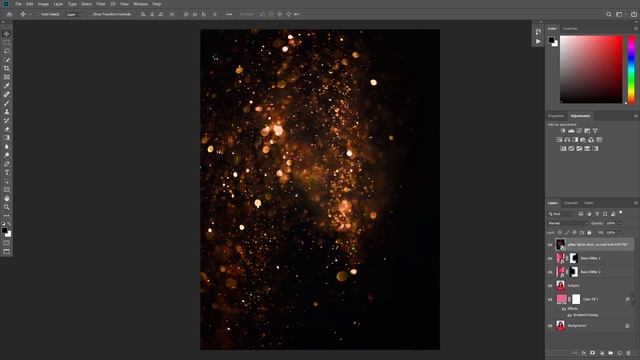Switch to the Channels tab
Image resolution: width=640 pixels, height=360 pixels.
click(571, 203)
